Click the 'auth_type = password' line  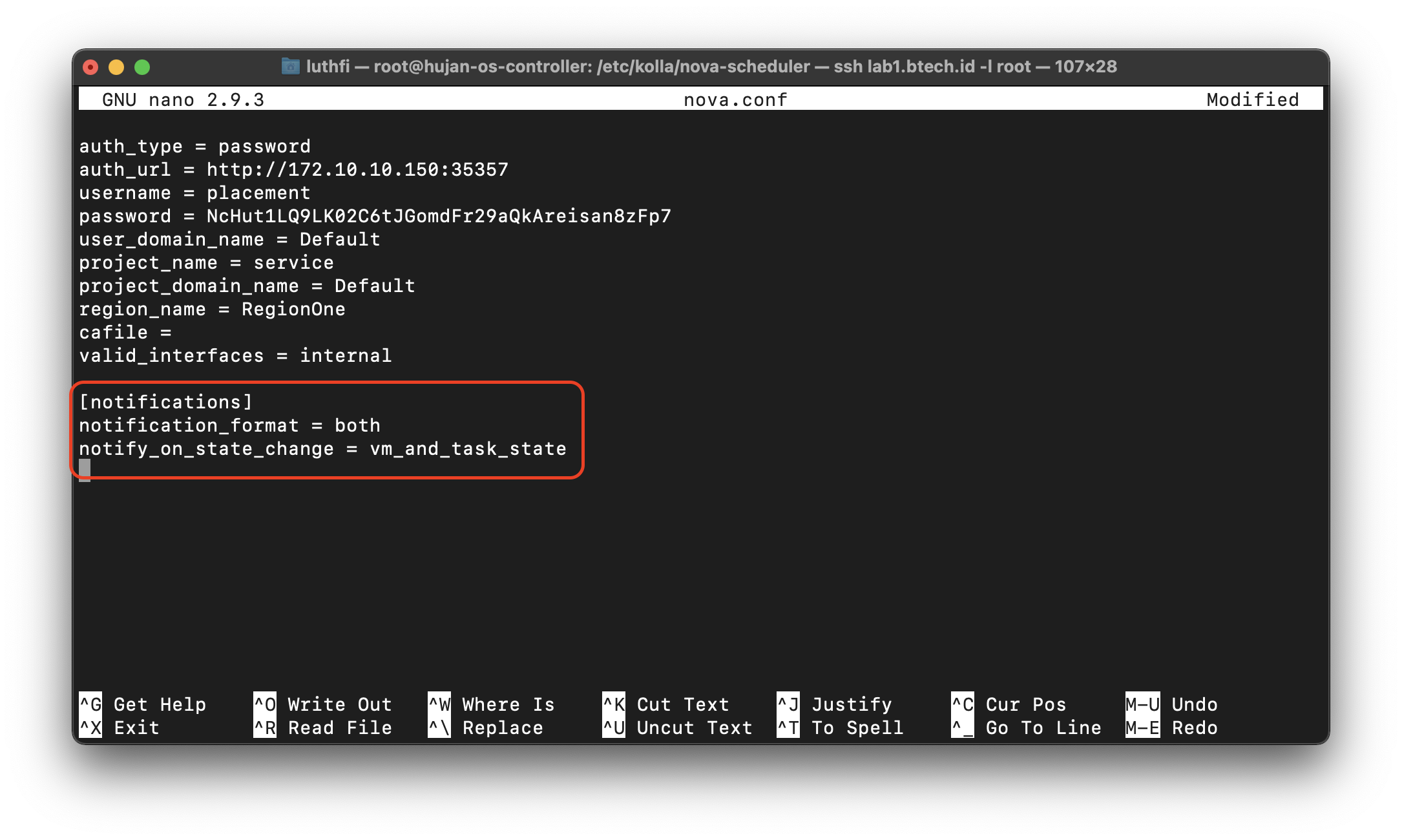(x=195, y=146)
